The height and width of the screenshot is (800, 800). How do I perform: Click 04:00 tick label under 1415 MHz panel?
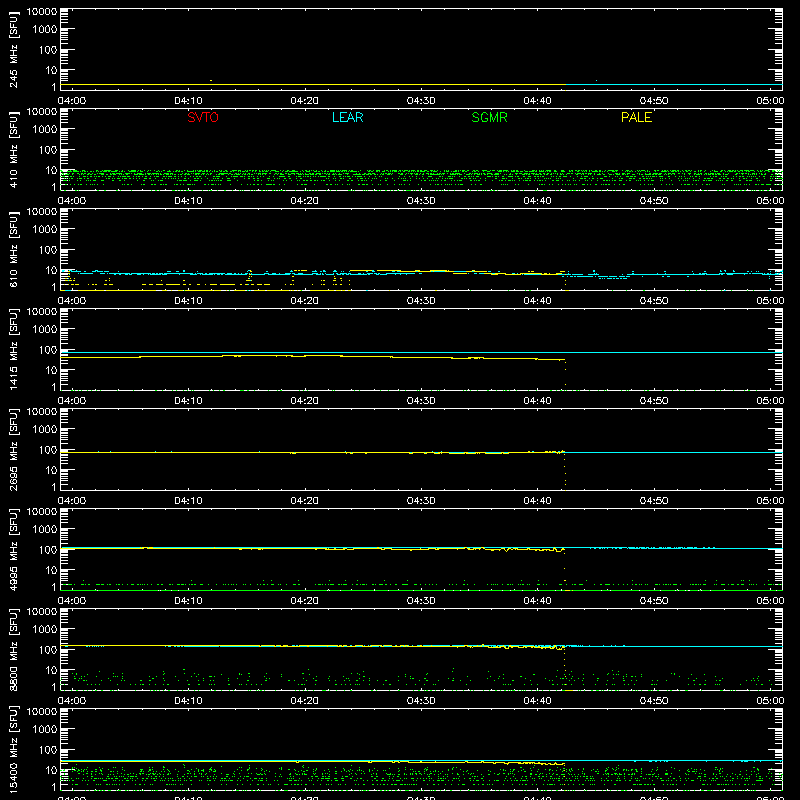[71, 401]
